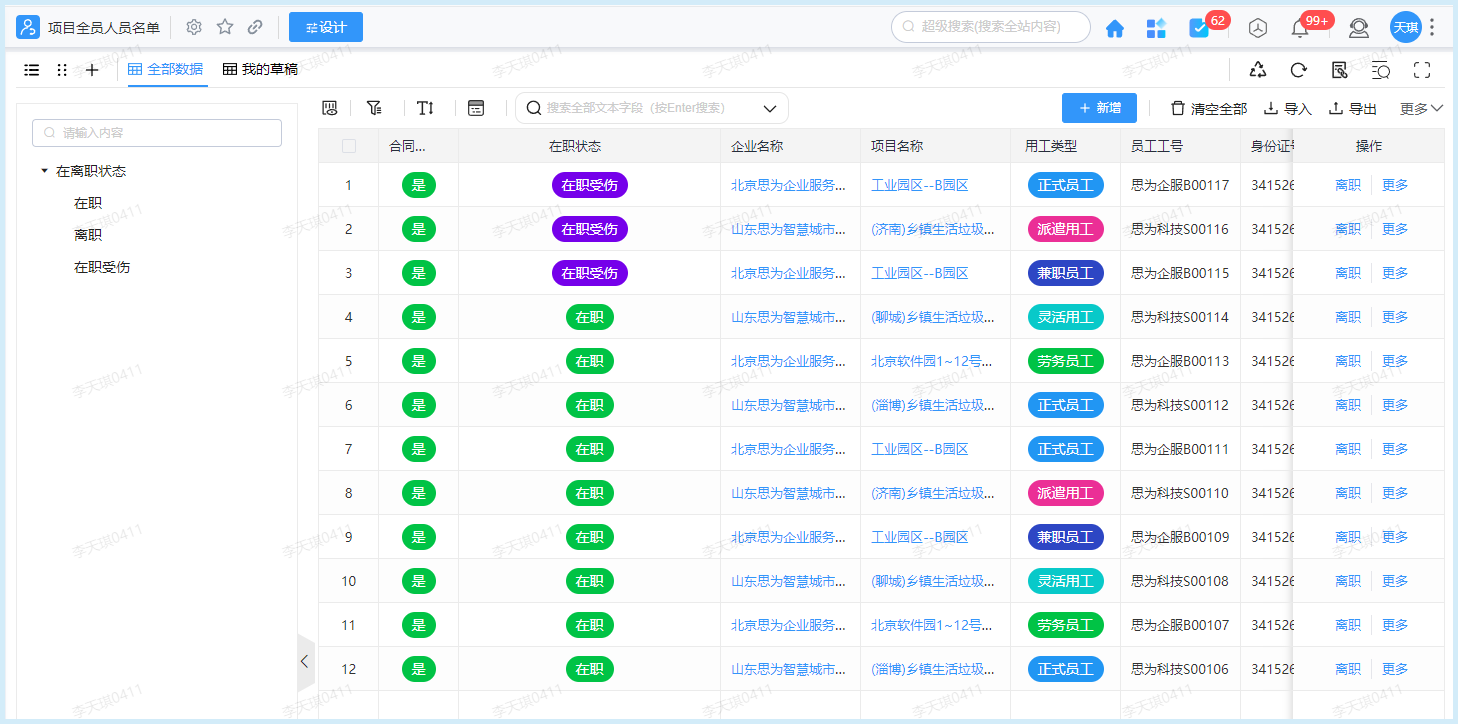Click the form share link icon
Viewport: 1458px width, 724px height.
[x=1339, y=70]
